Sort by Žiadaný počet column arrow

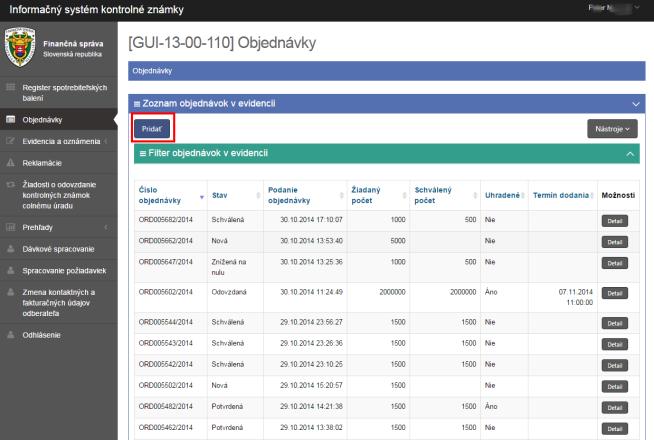(405, 195)
